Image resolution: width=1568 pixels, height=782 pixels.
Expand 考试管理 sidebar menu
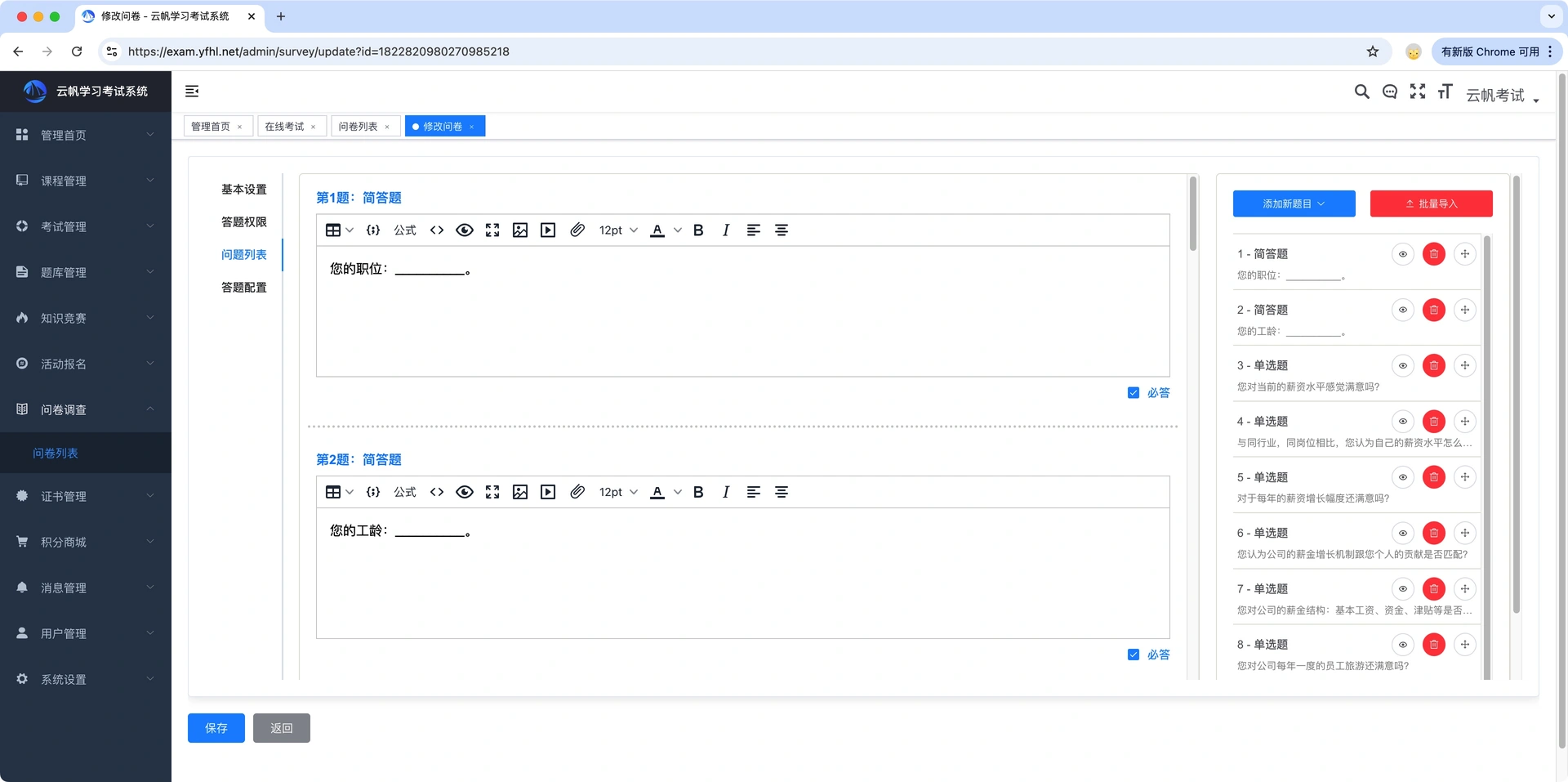(86, 226)
